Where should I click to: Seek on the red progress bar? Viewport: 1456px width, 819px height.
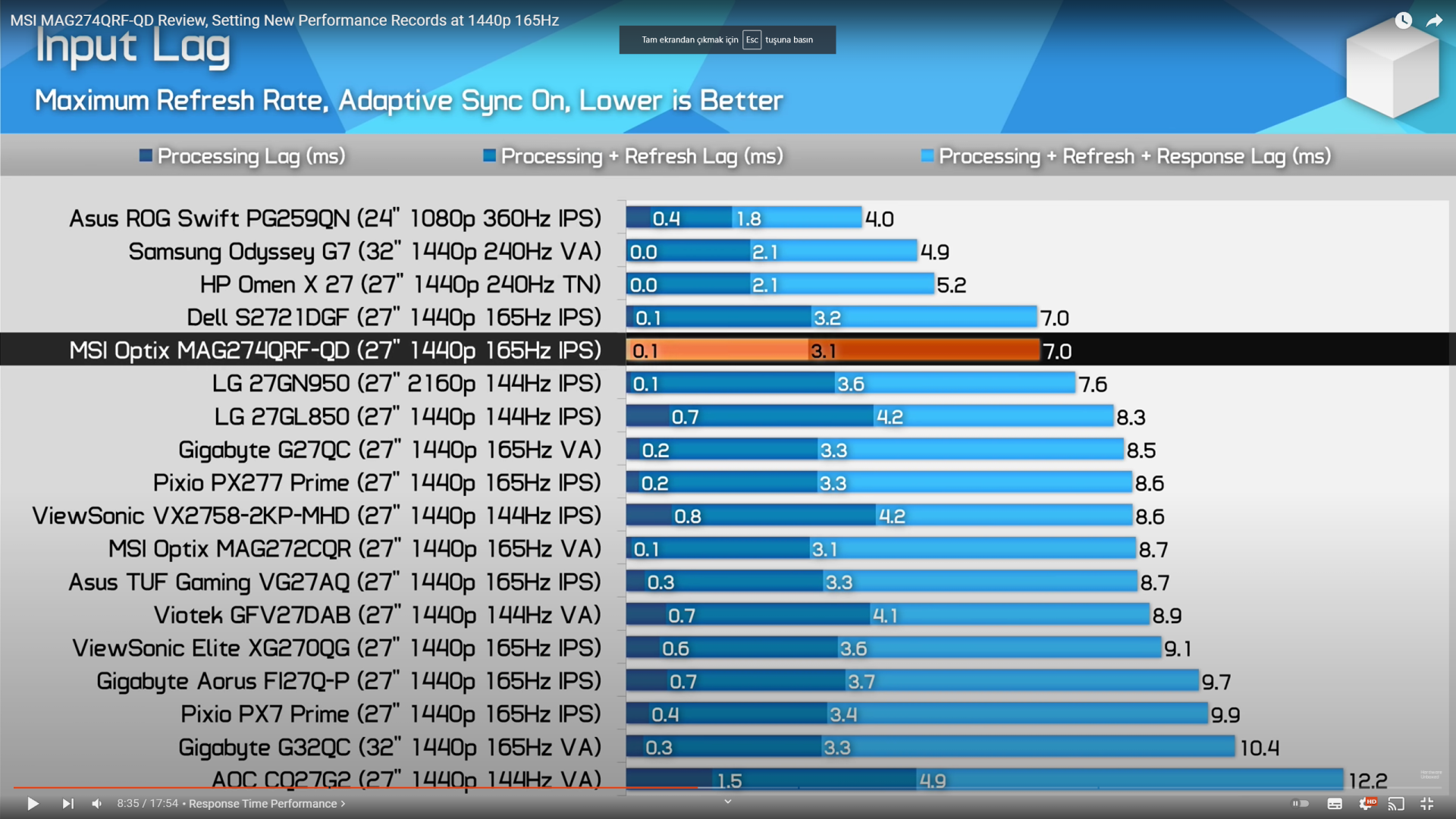[x=355, y=787]
